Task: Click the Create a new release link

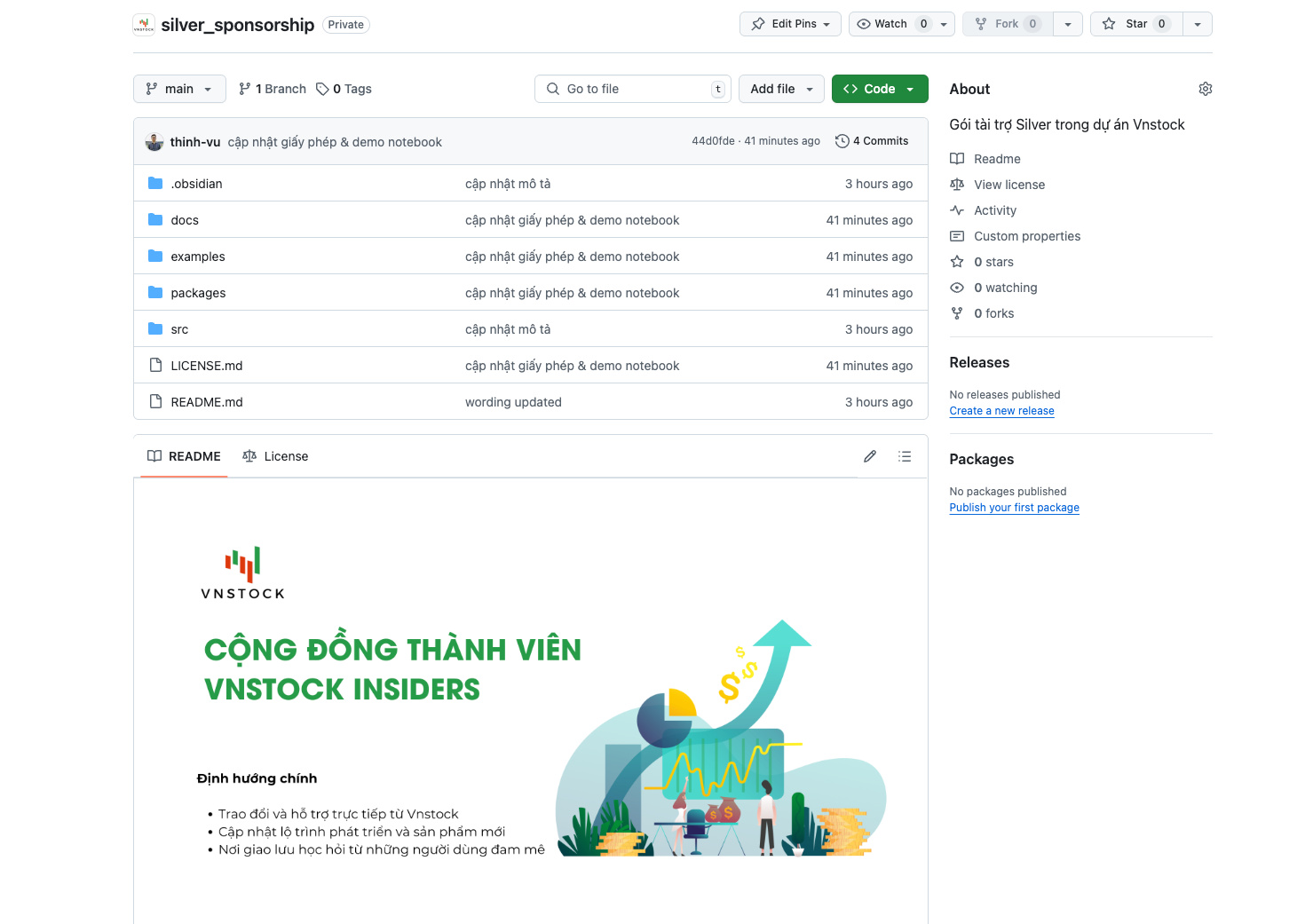Action: click(x=1001, y=410)
